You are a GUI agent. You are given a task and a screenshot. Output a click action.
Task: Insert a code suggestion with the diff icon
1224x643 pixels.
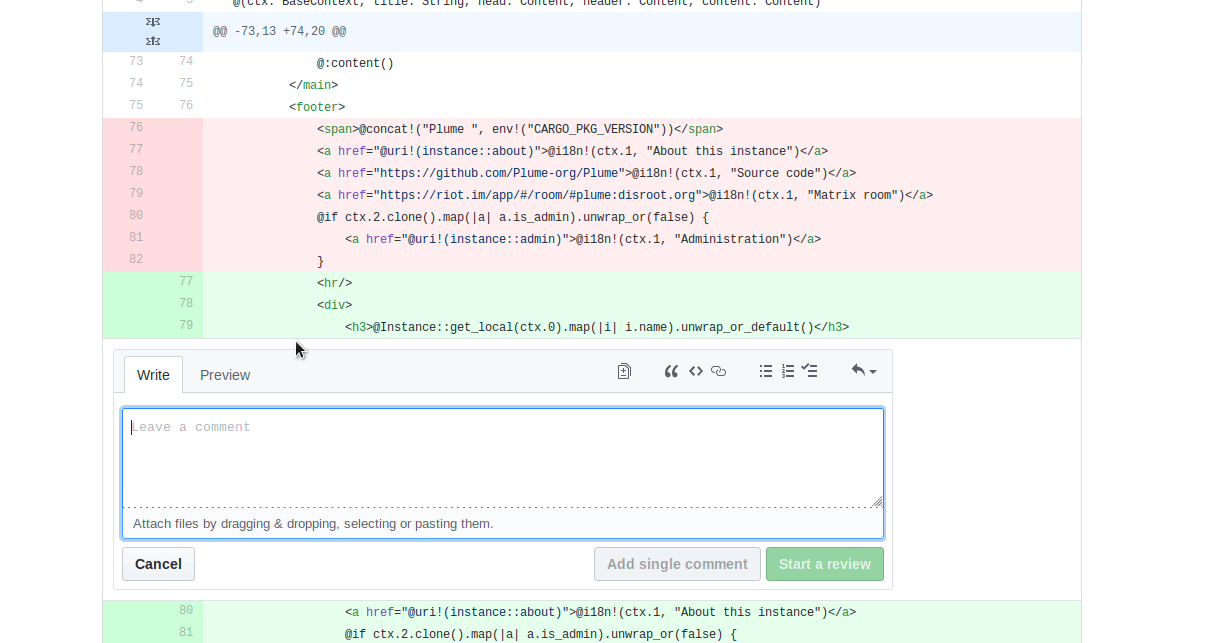[x=624, y=371]
